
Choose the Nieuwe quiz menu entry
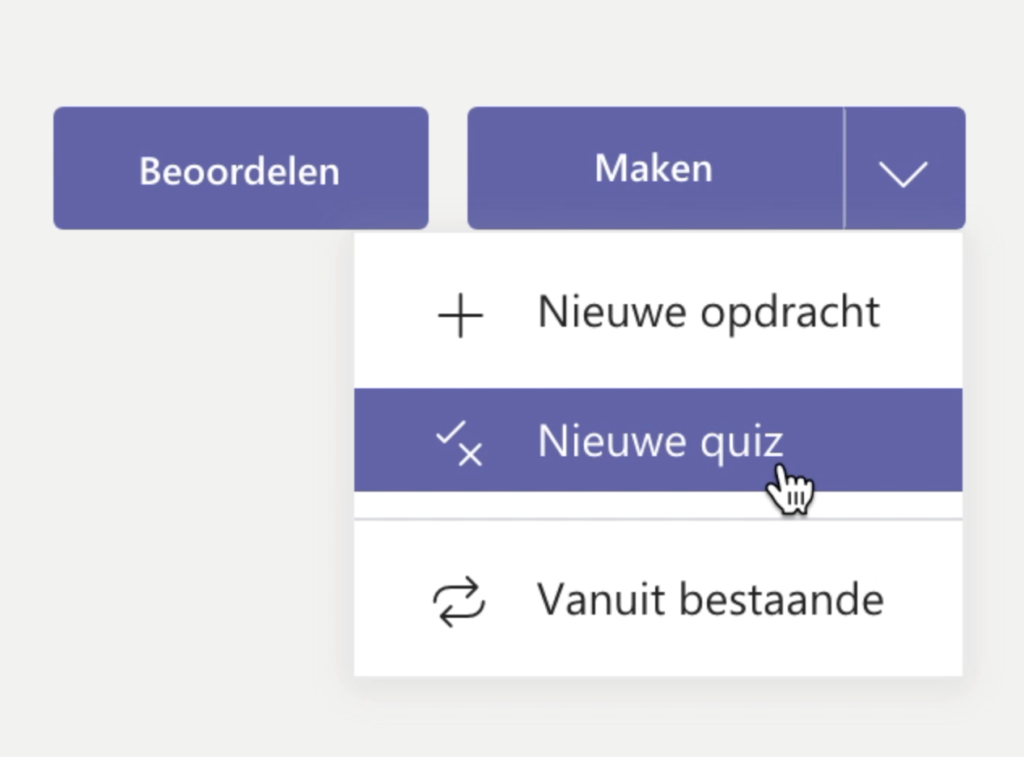click(x=658, y=441)
